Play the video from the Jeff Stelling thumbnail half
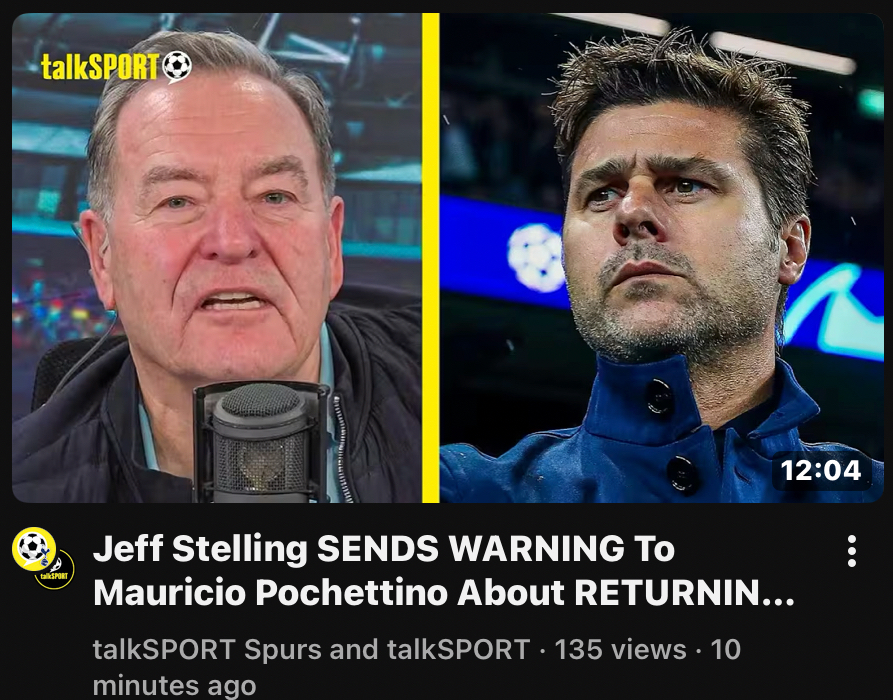The height and width of the screenshot is (700, 893). 217,258
